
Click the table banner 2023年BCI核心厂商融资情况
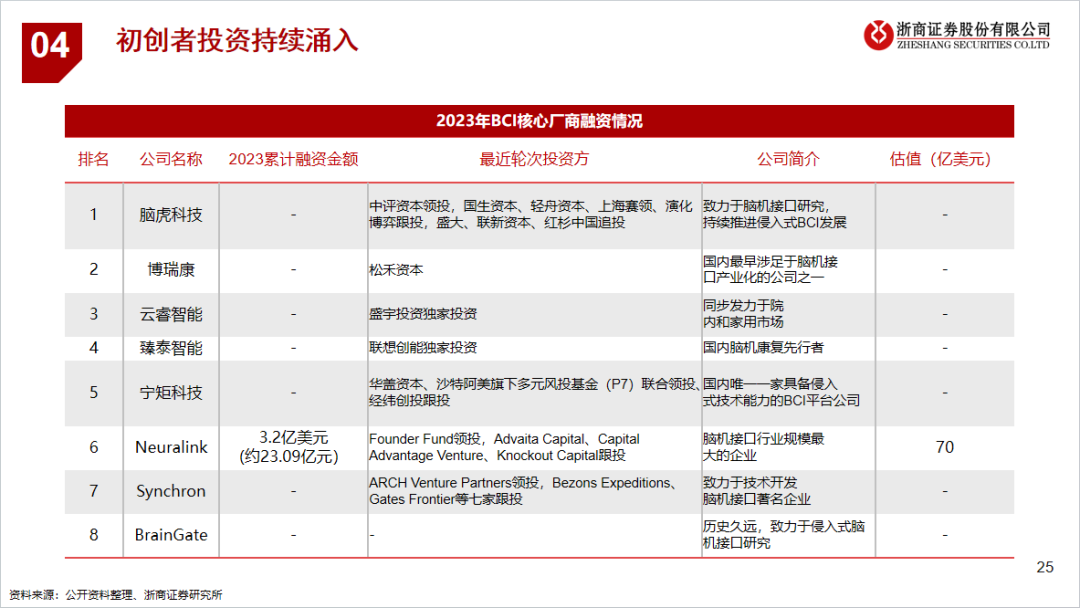(x=539, y=121)
